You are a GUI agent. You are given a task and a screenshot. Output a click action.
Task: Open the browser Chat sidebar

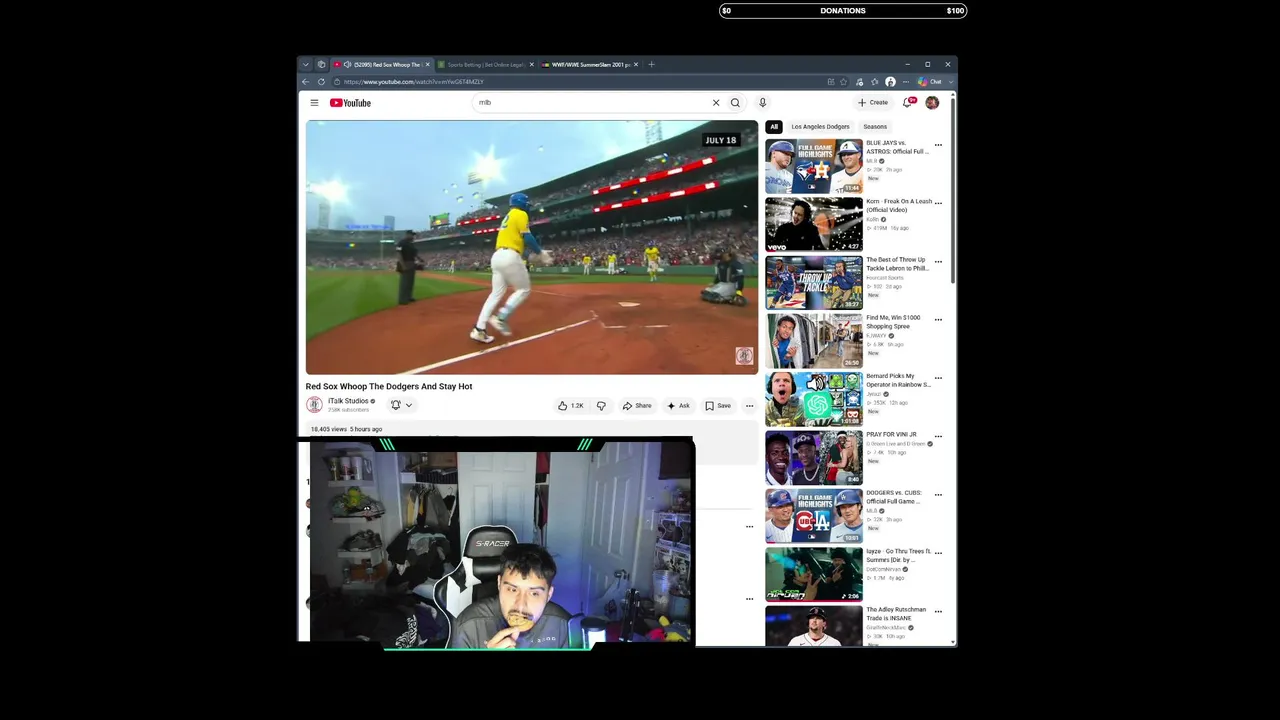931,82
